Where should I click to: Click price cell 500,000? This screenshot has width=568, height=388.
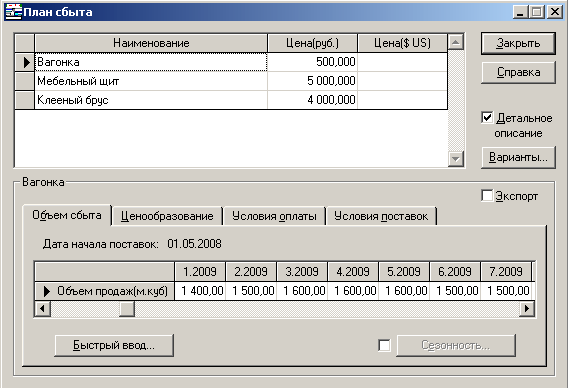(x=312, y=62)
